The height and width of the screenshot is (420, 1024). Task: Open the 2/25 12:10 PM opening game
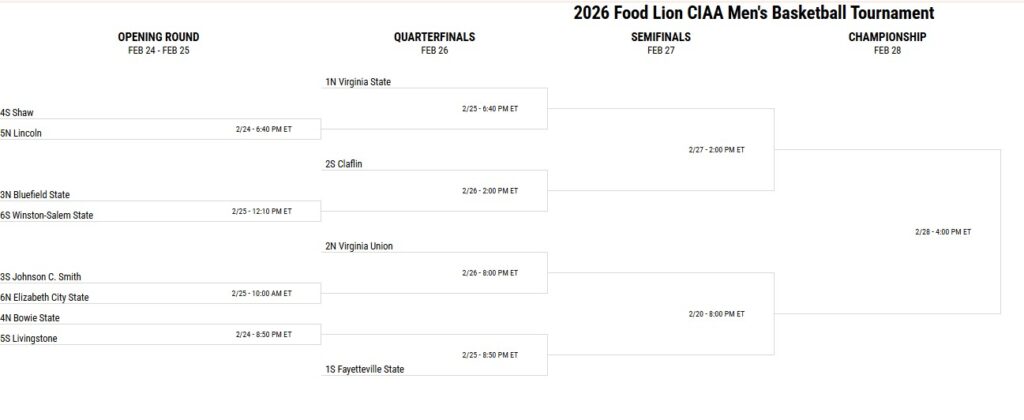(261, 211)
